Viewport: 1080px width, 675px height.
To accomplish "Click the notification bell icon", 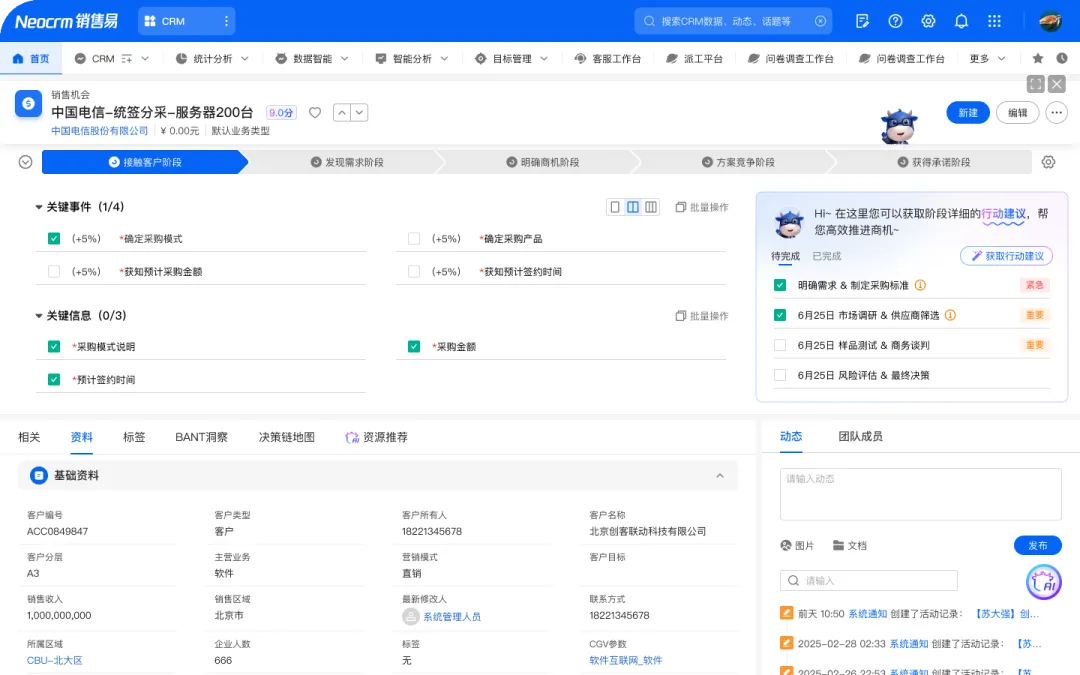I will click(x=961, y=21).
